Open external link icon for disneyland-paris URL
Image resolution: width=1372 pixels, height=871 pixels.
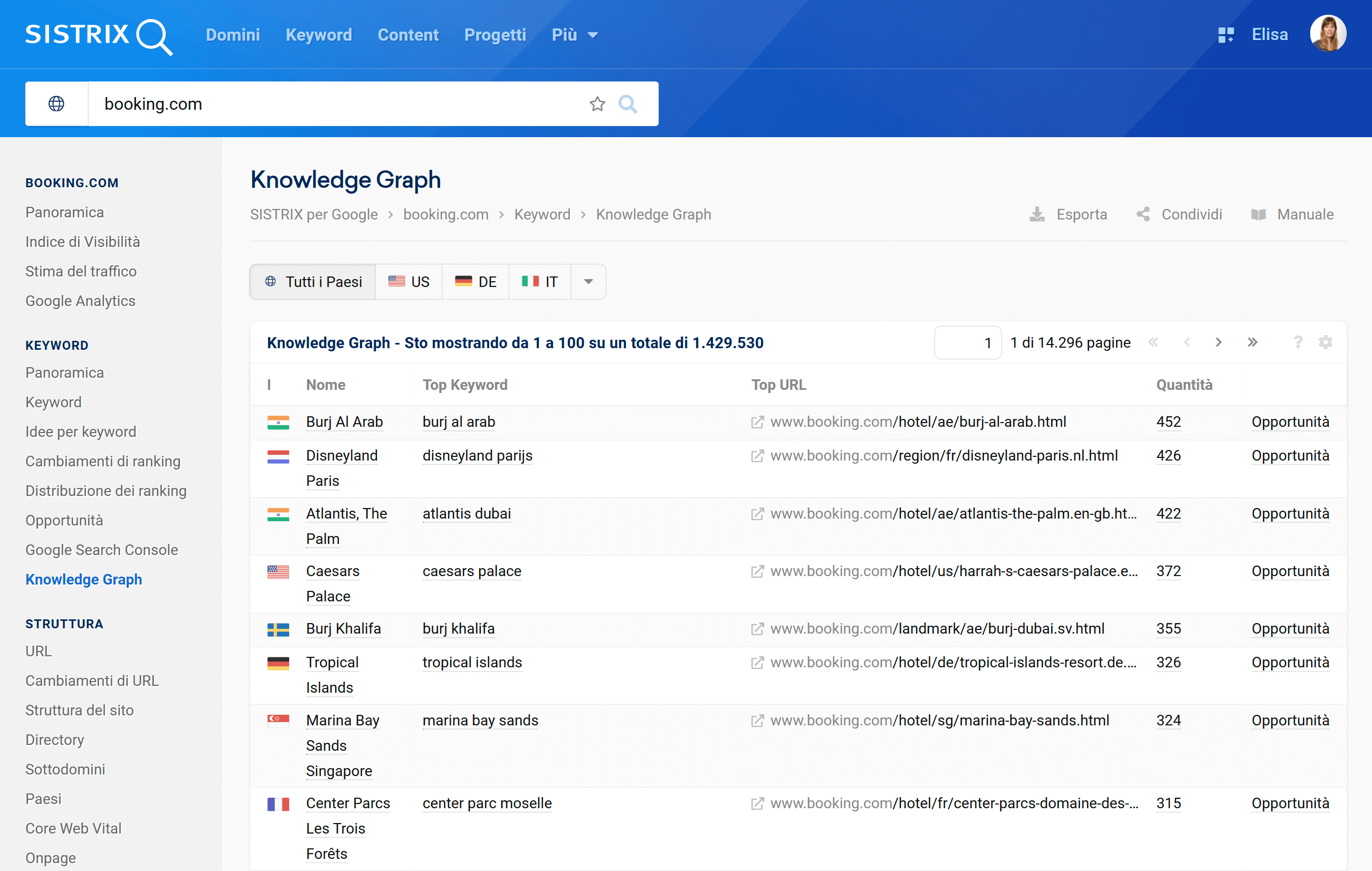[757, 456]
